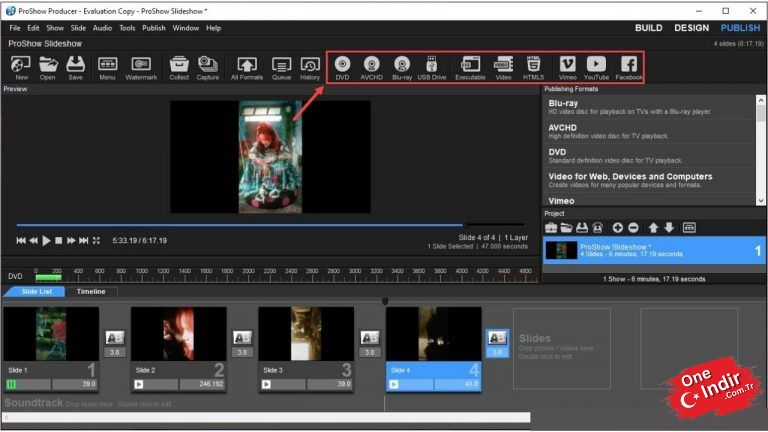768x432 pixels.
Task: Click the new project briefcase icon
Action: [551, 228]
